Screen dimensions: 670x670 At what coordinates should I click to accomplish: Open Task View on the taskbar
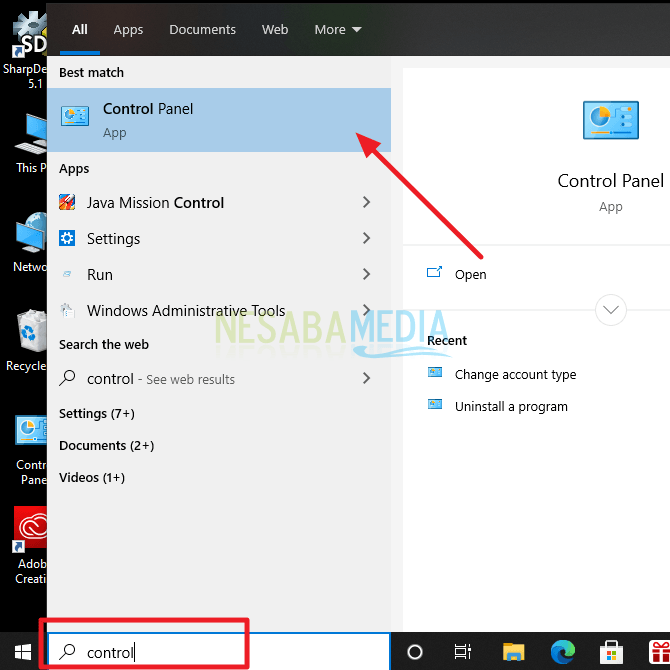tap(463, 652)
